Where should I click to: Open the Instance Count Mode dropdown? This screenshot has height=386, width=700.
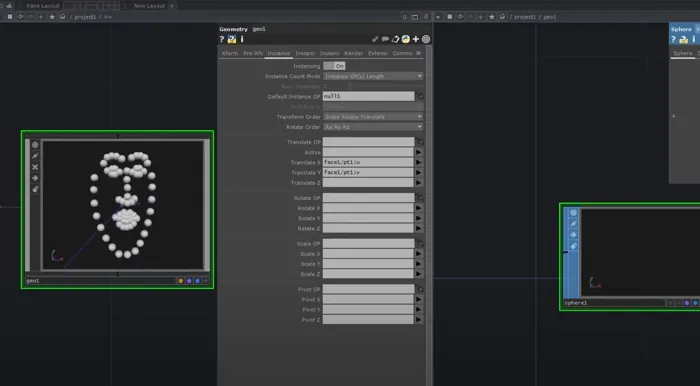[x=373, y=76]
